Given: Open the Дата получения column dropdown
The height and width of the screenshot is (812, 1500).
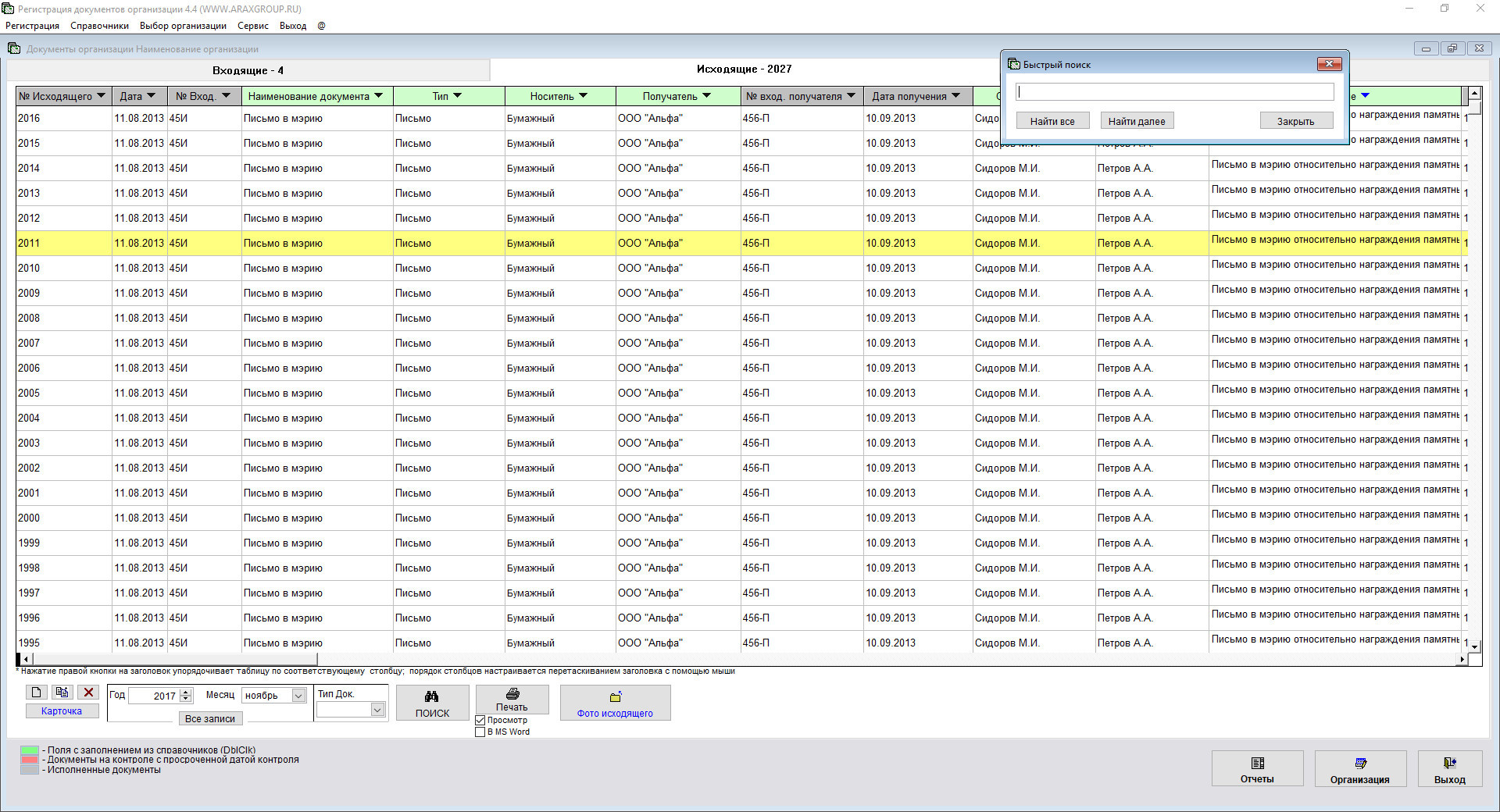Looking at the screenshot, I should tap(955, 96).
